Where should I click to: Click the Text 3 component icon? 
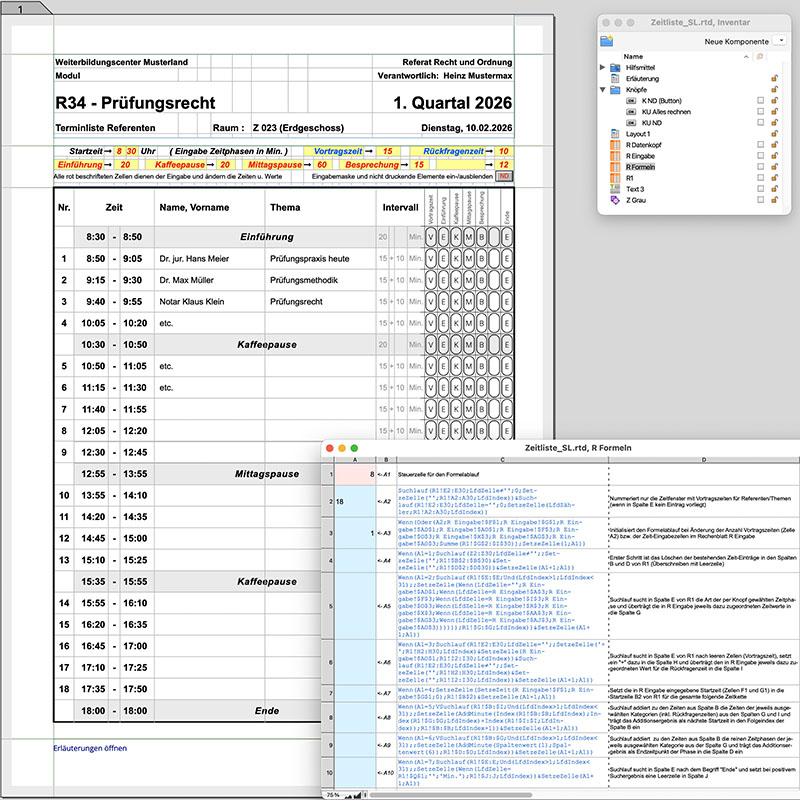(x=615, y=189)
